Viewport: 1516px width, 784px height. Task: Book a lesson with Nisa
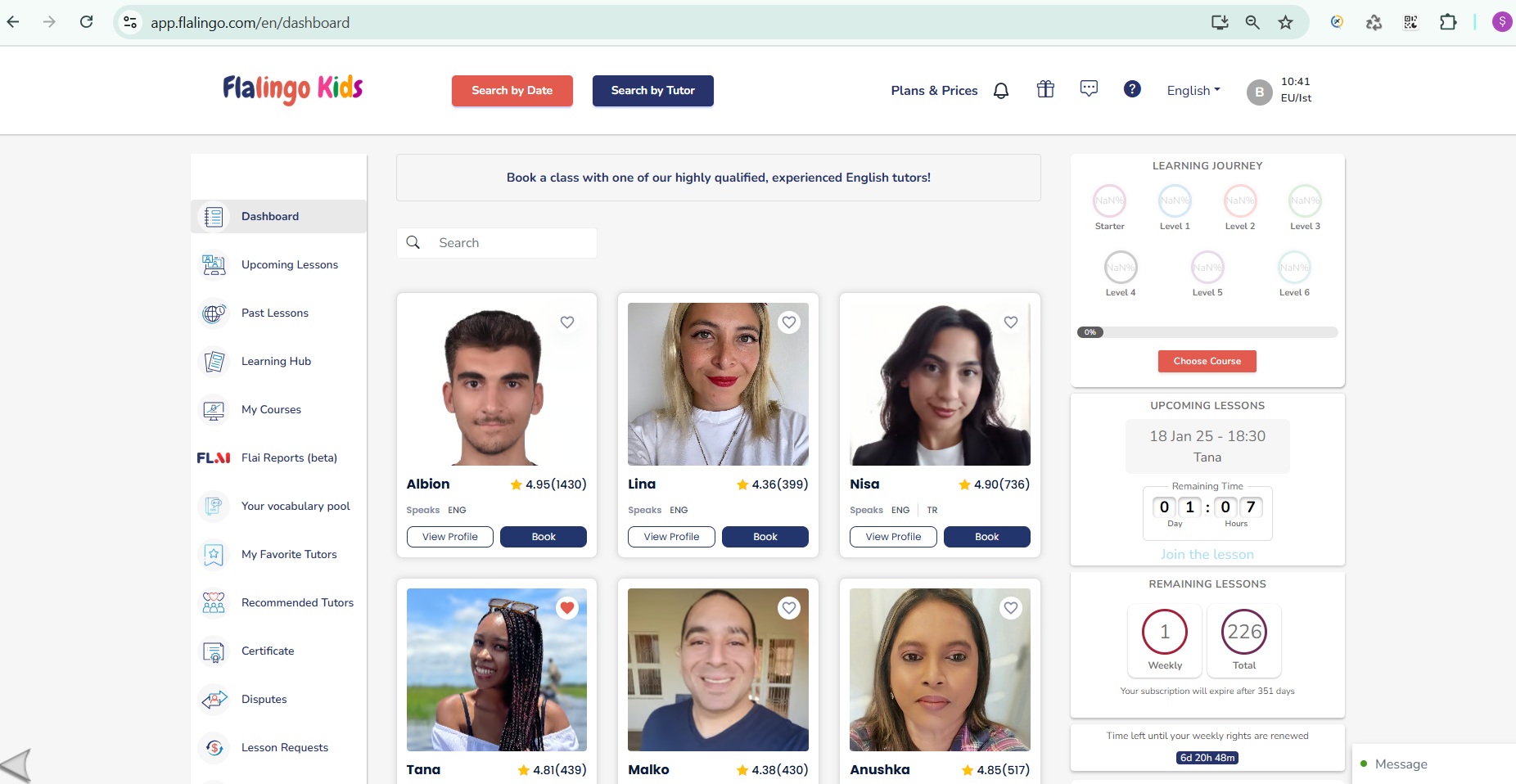(987, 537)
